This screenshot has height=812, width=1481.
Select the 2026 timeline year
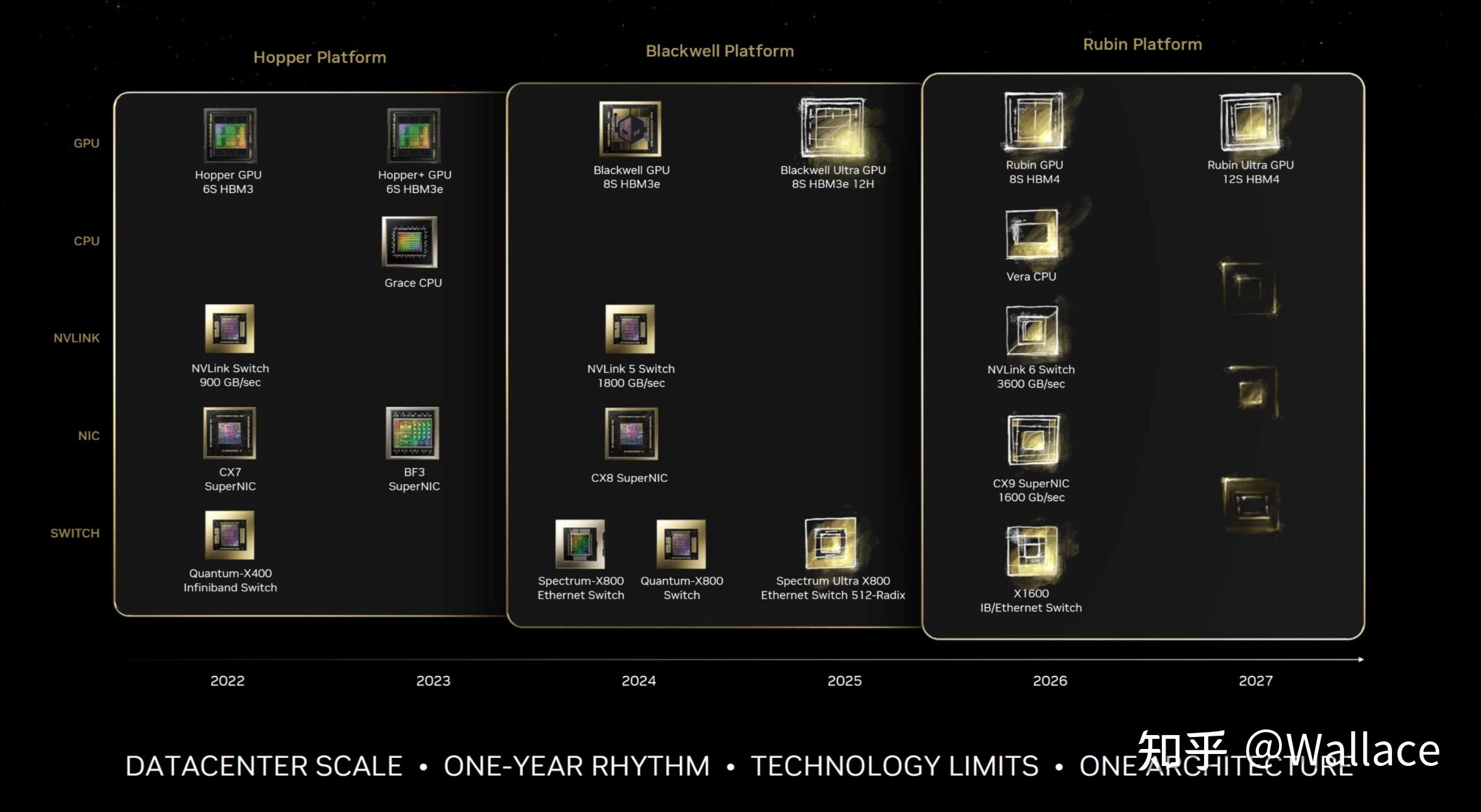[1050, 681]
